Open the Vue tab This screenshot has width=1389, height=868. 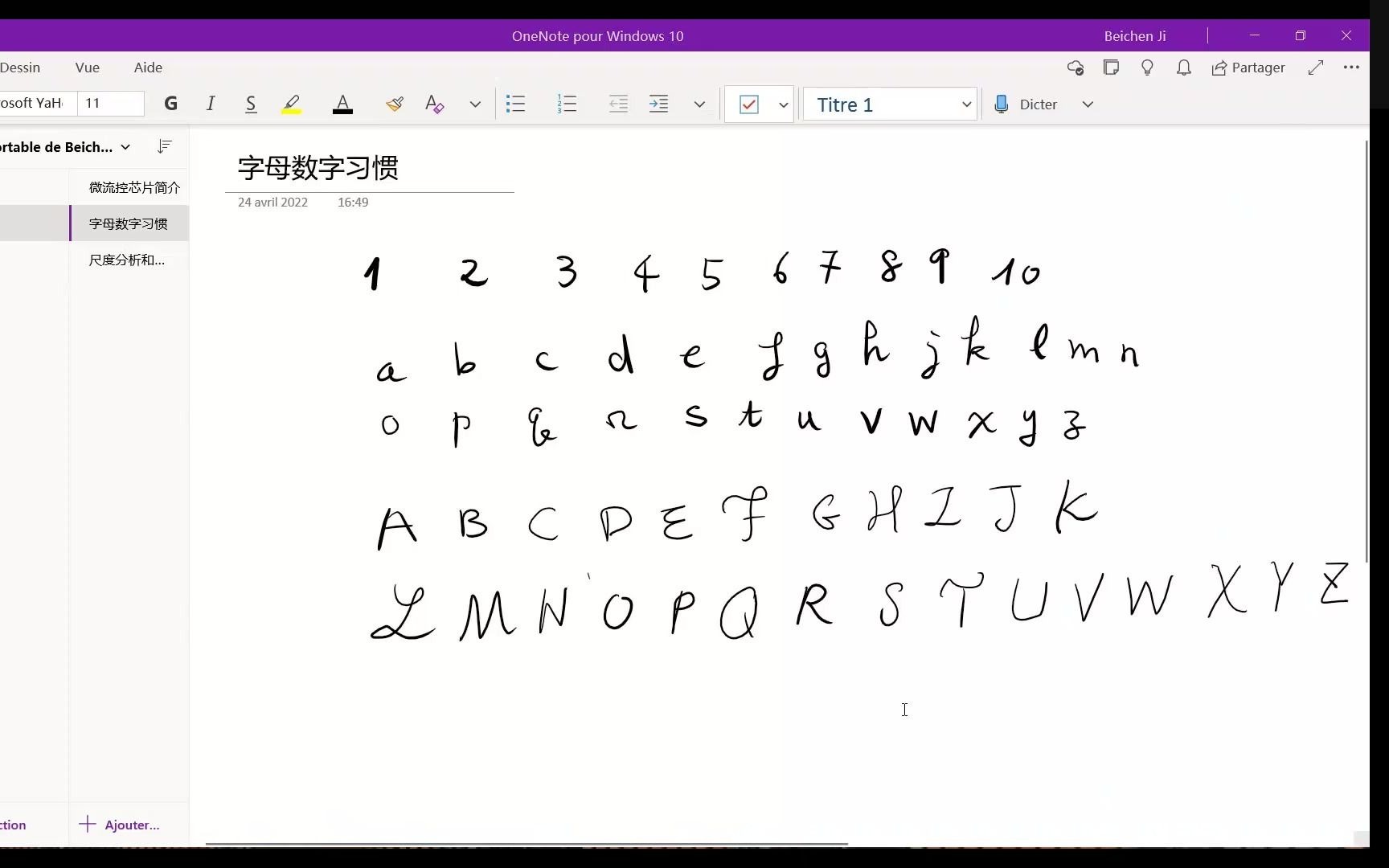click(87, 68)
